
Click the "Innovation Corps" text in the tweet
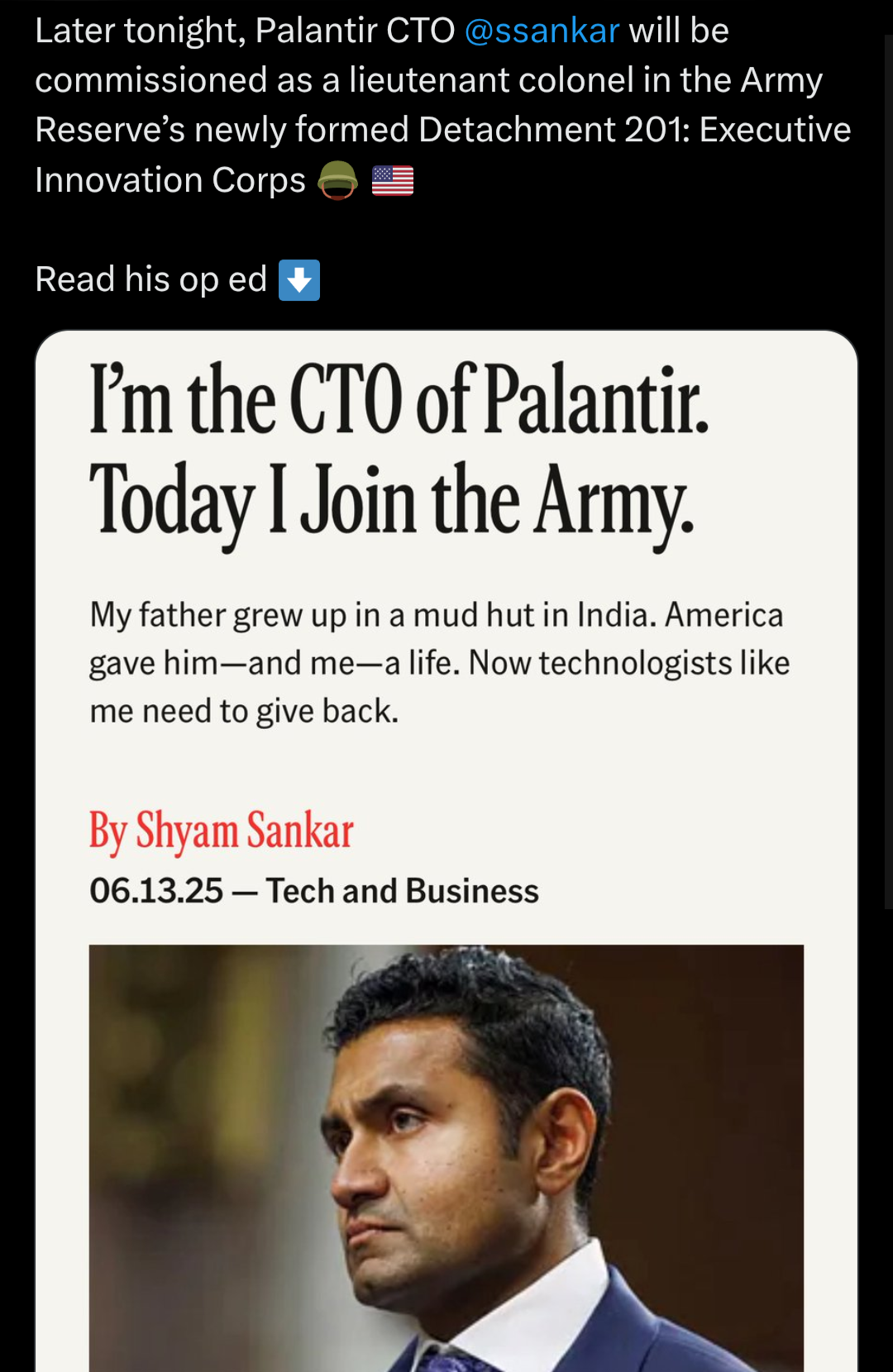pyautogui.click(x=170, y=180)
